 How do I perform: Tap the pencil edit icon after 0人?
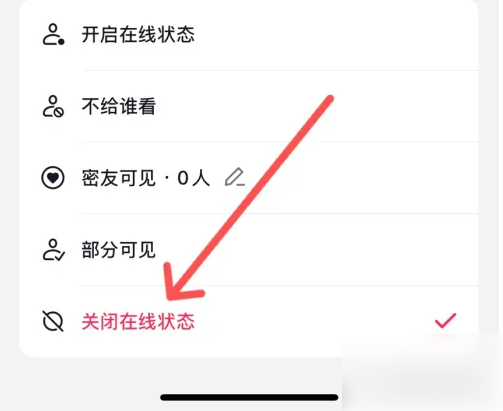point(235,178)
